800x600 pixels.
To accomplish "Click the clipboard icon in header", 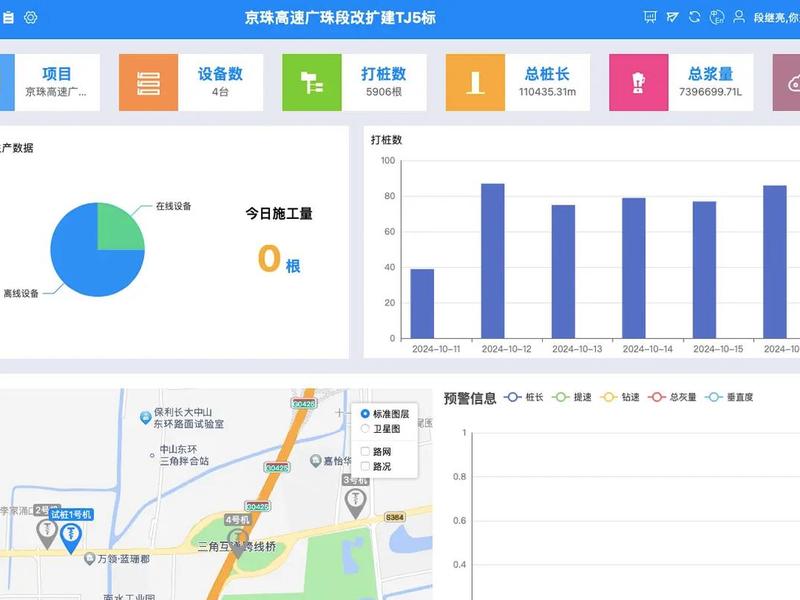I will pyautogui.click(x=8, y=18).
